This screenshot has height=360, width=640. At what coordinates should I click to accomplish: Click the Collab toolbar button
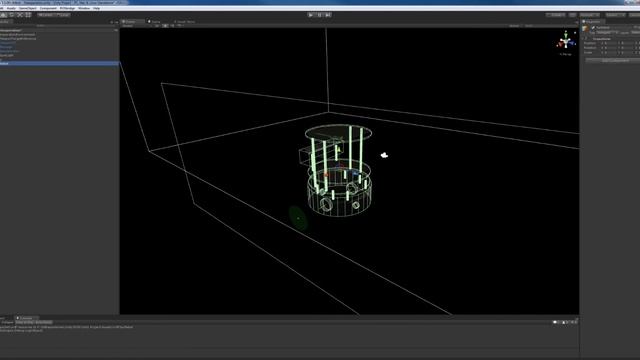(x=555, y=15)
